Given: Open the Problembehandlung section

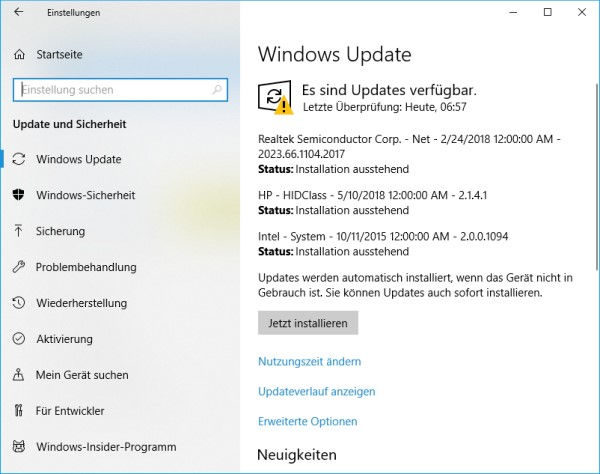Looking at the screenshot, I should pyautogui.click(x=86, y=267).
